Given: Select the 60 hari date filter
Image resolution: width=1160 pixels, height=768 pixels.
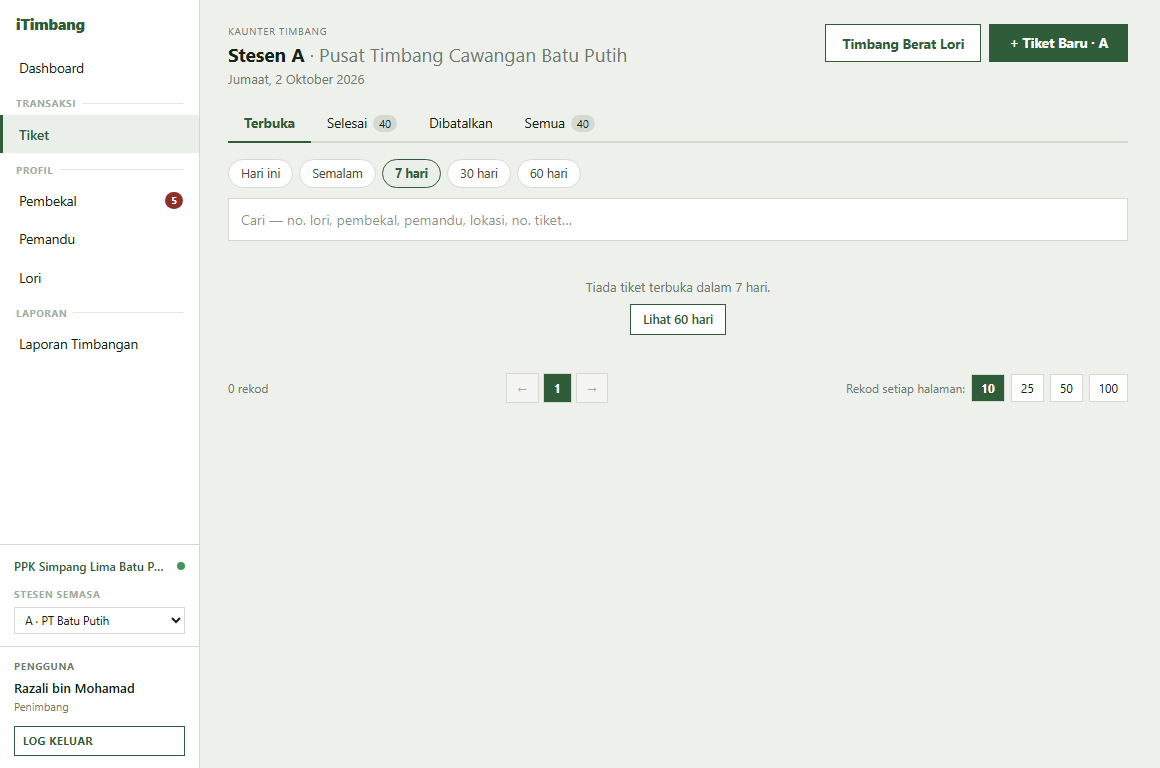Looking at the screenshot, I should (549, 173).
